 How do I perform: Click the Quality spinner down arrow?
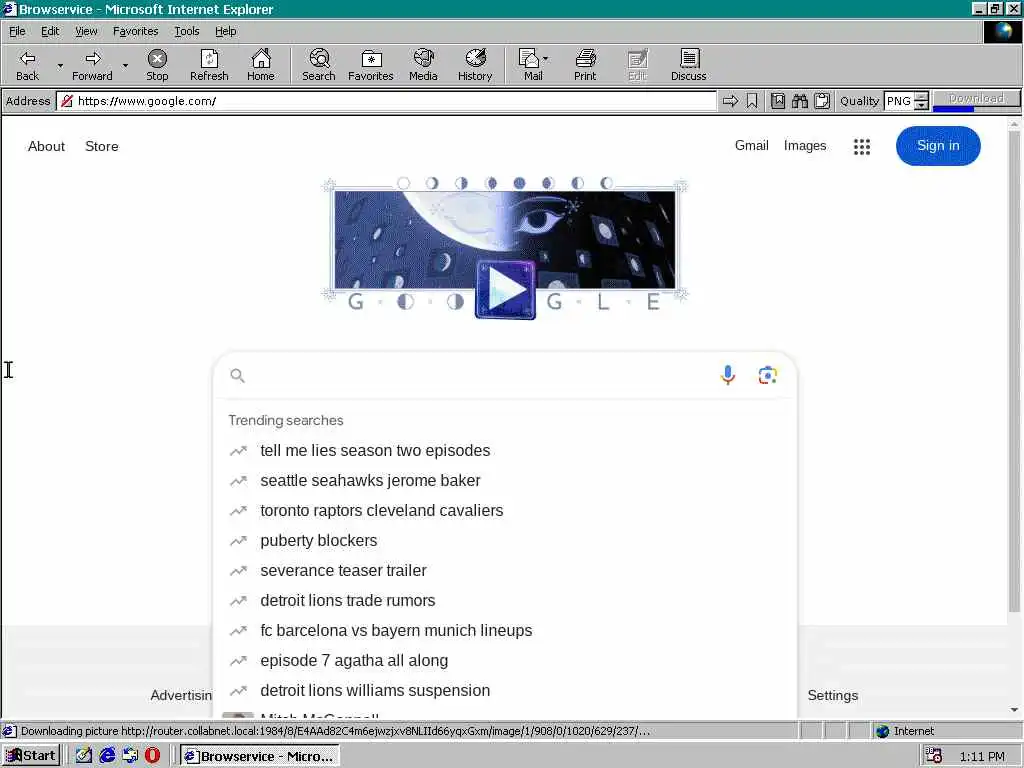pyautogui.click(x=921, y=105)
